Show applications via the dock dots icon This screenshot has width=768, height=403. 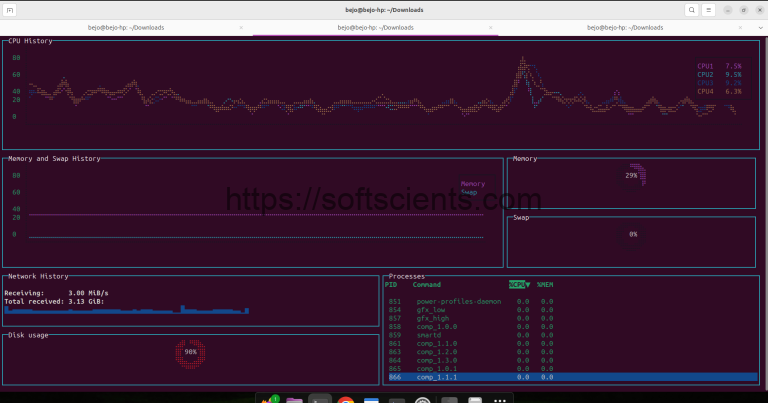(x=499, y=400)
